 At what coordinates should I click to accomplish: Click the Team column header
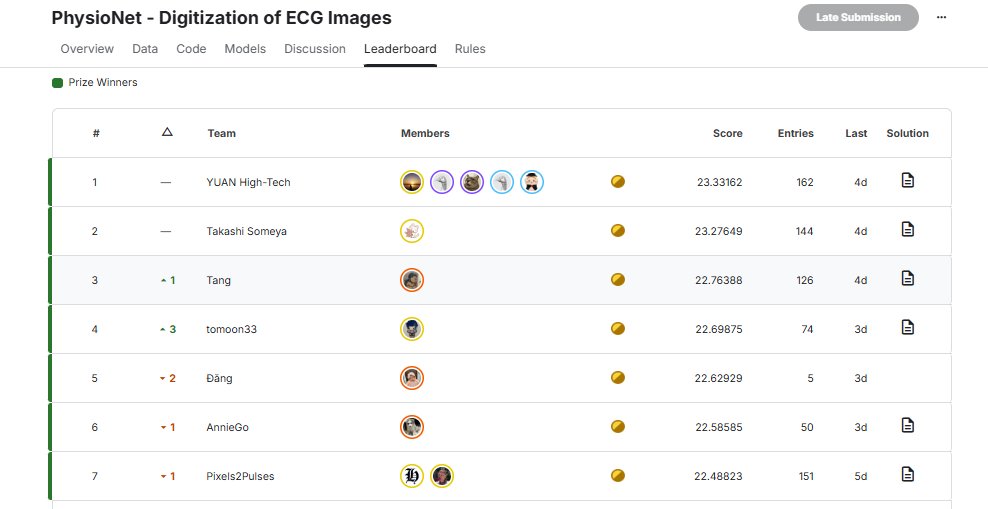(x=222, y=134)
